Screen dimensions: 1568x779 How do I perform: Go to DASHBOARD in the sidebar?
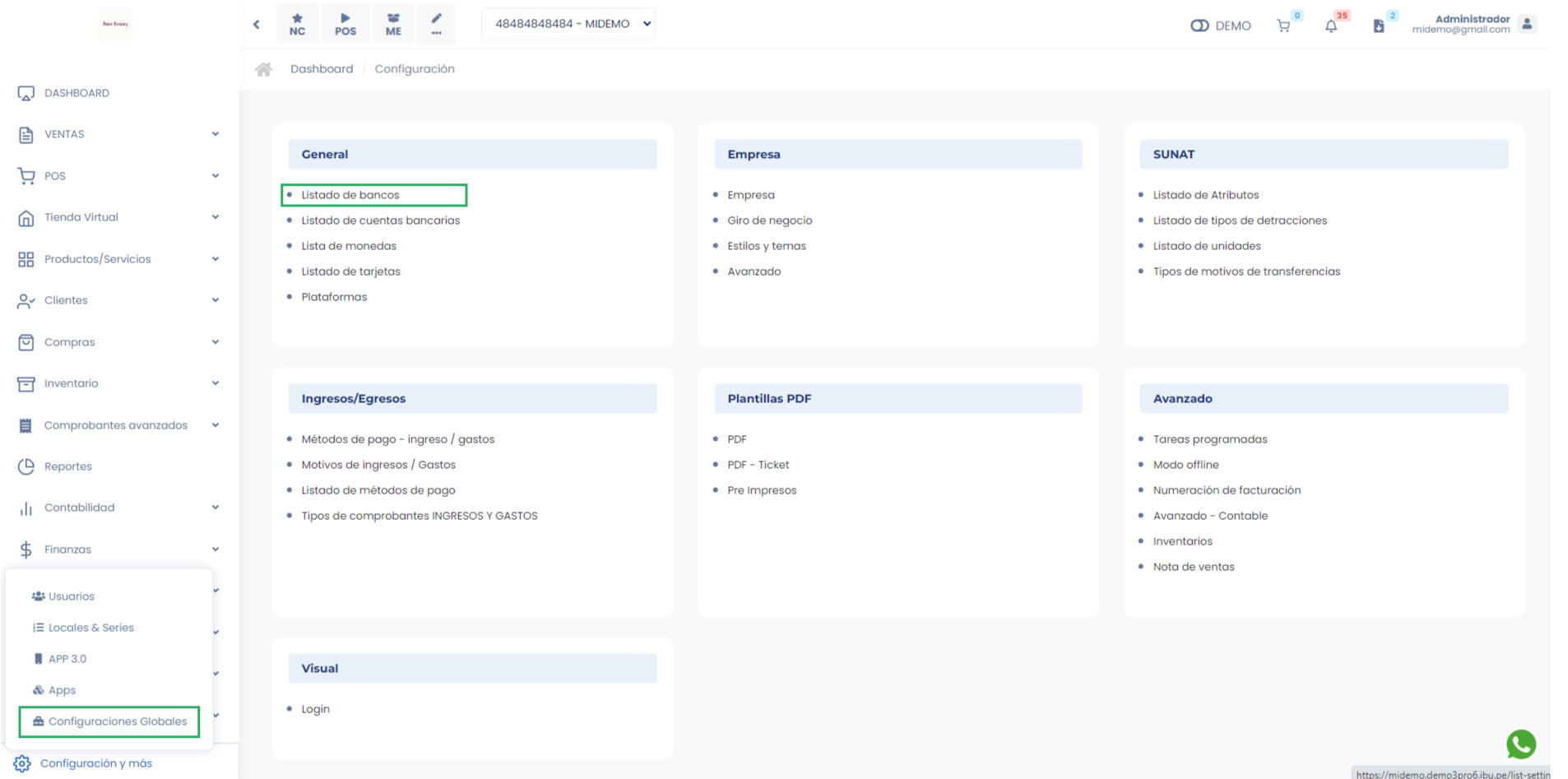click(x=77, y=93)
